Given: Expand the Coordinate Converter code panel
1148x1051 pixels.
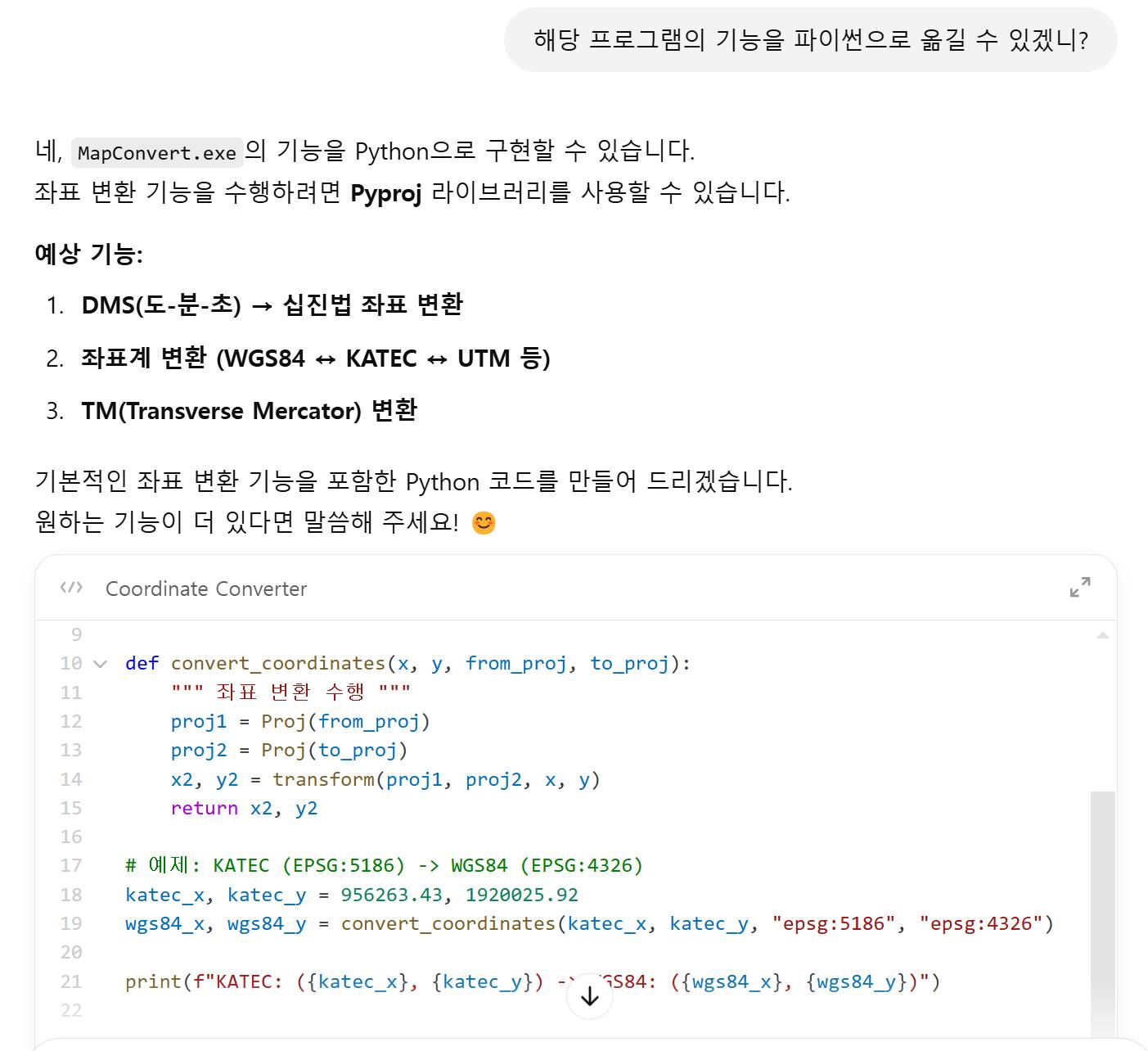Looking at the screenshot, I should (x=1080, y=588).
